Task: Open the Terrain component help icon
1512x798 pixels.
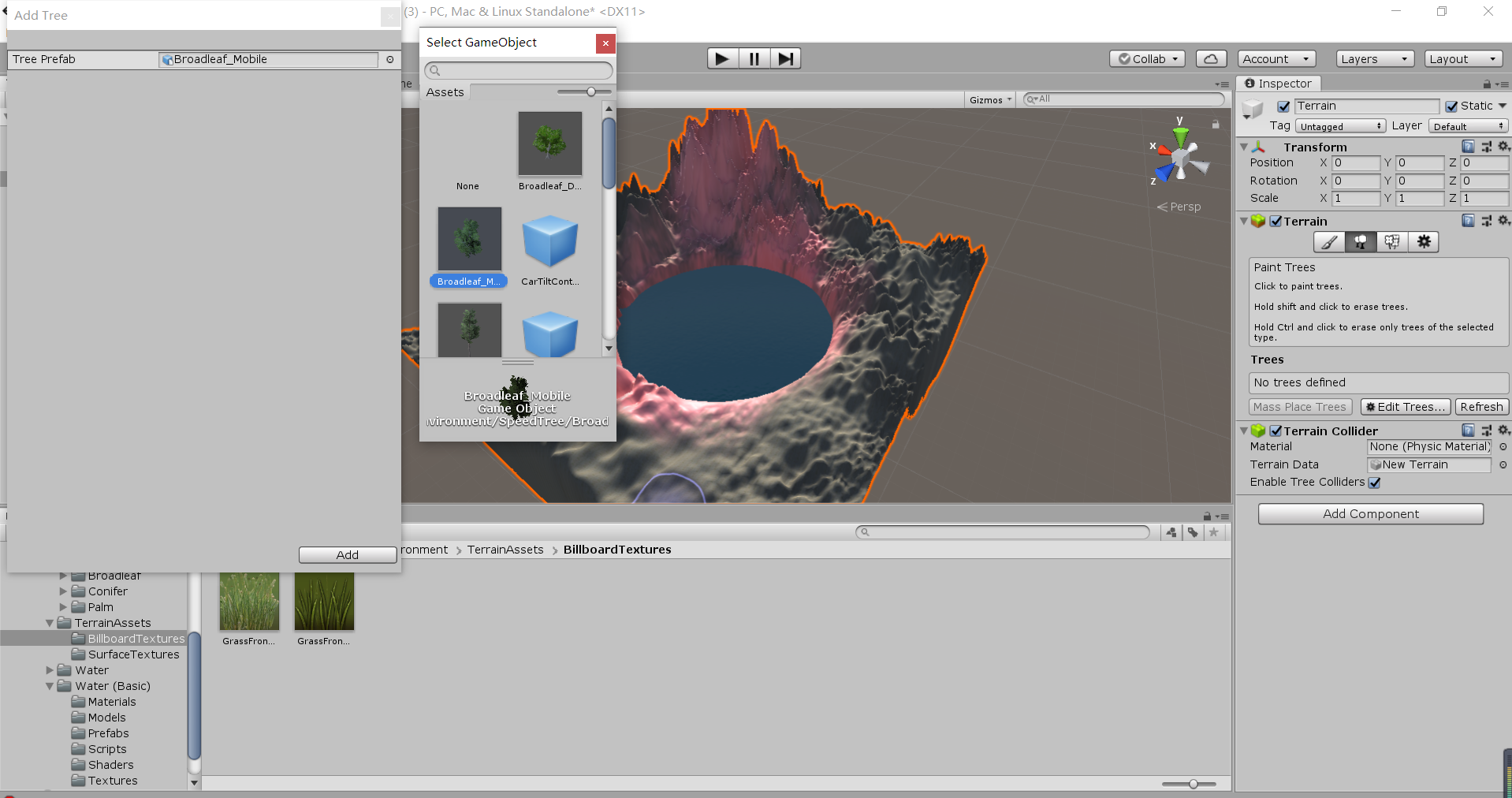Action: 1468,221
